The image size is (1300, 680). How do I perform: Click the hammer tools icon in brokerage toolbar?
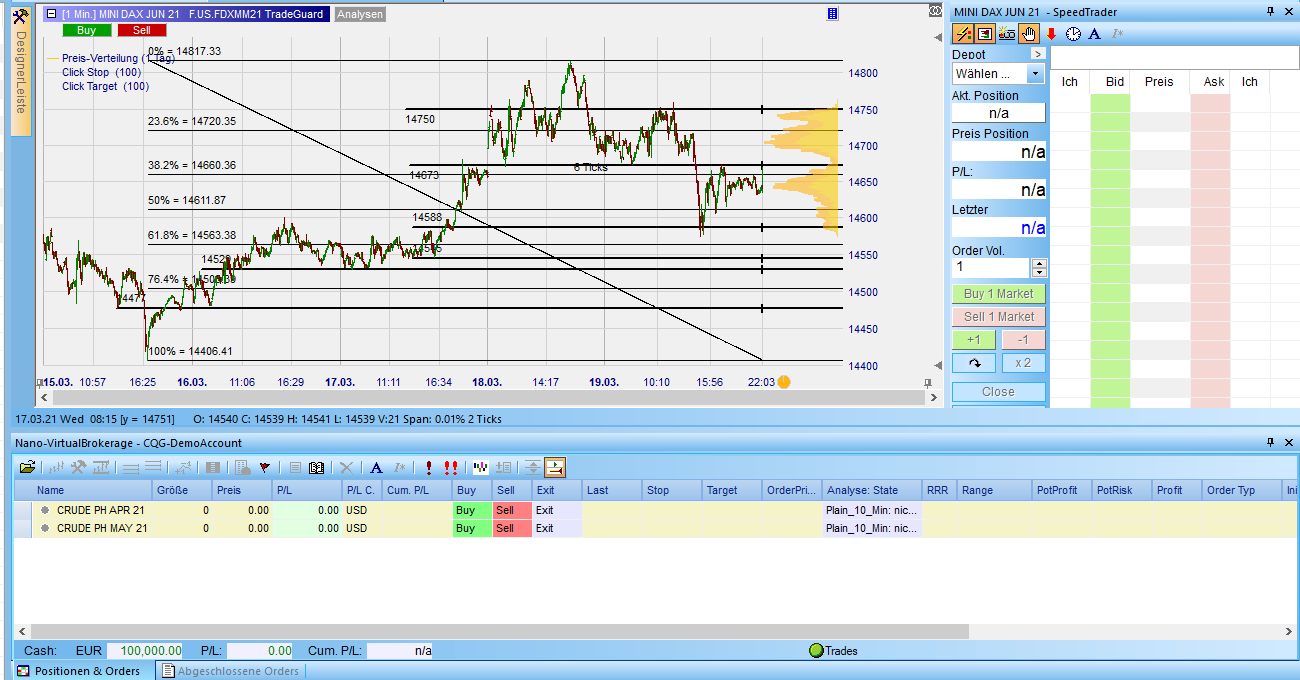[78, 467]
